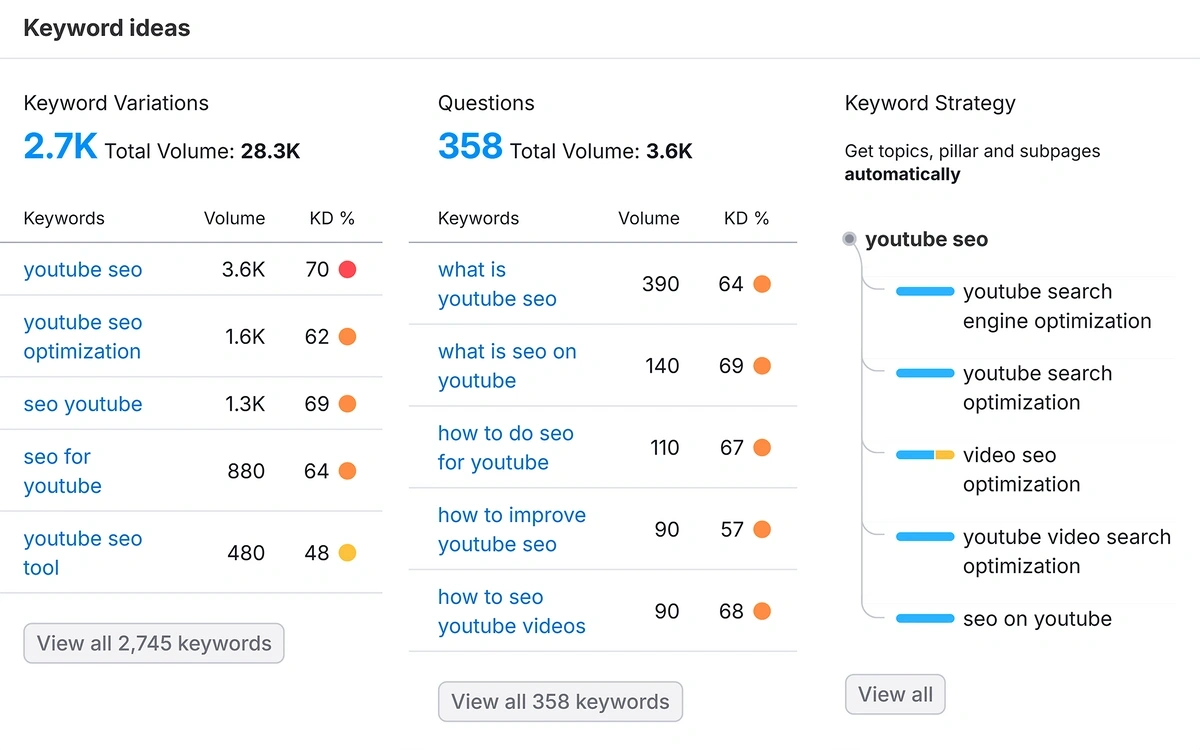Click Total Volume 3.6K text
The image size is (1200, 750).
(601, 152)
